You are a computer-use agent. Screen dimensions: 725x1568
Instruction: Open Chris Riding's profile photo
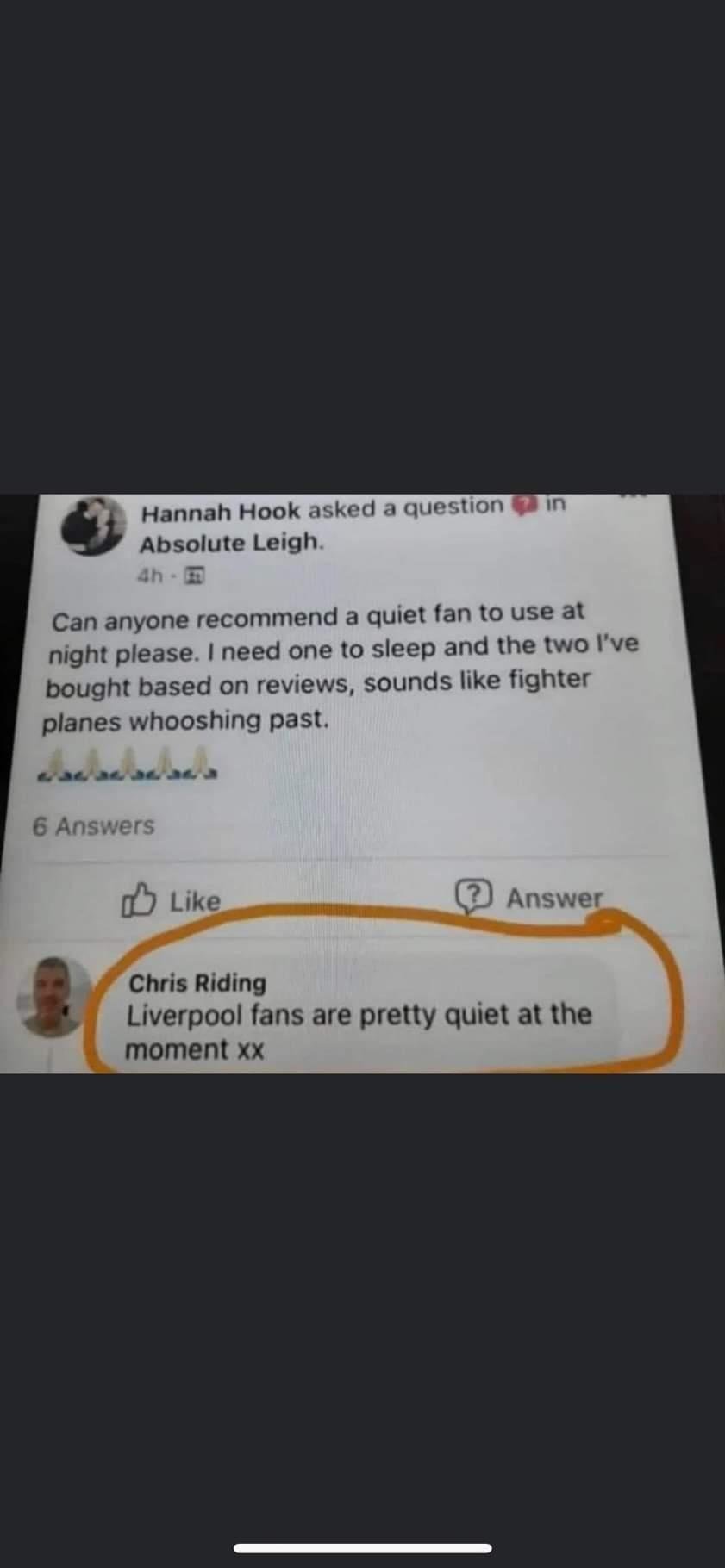56,995
